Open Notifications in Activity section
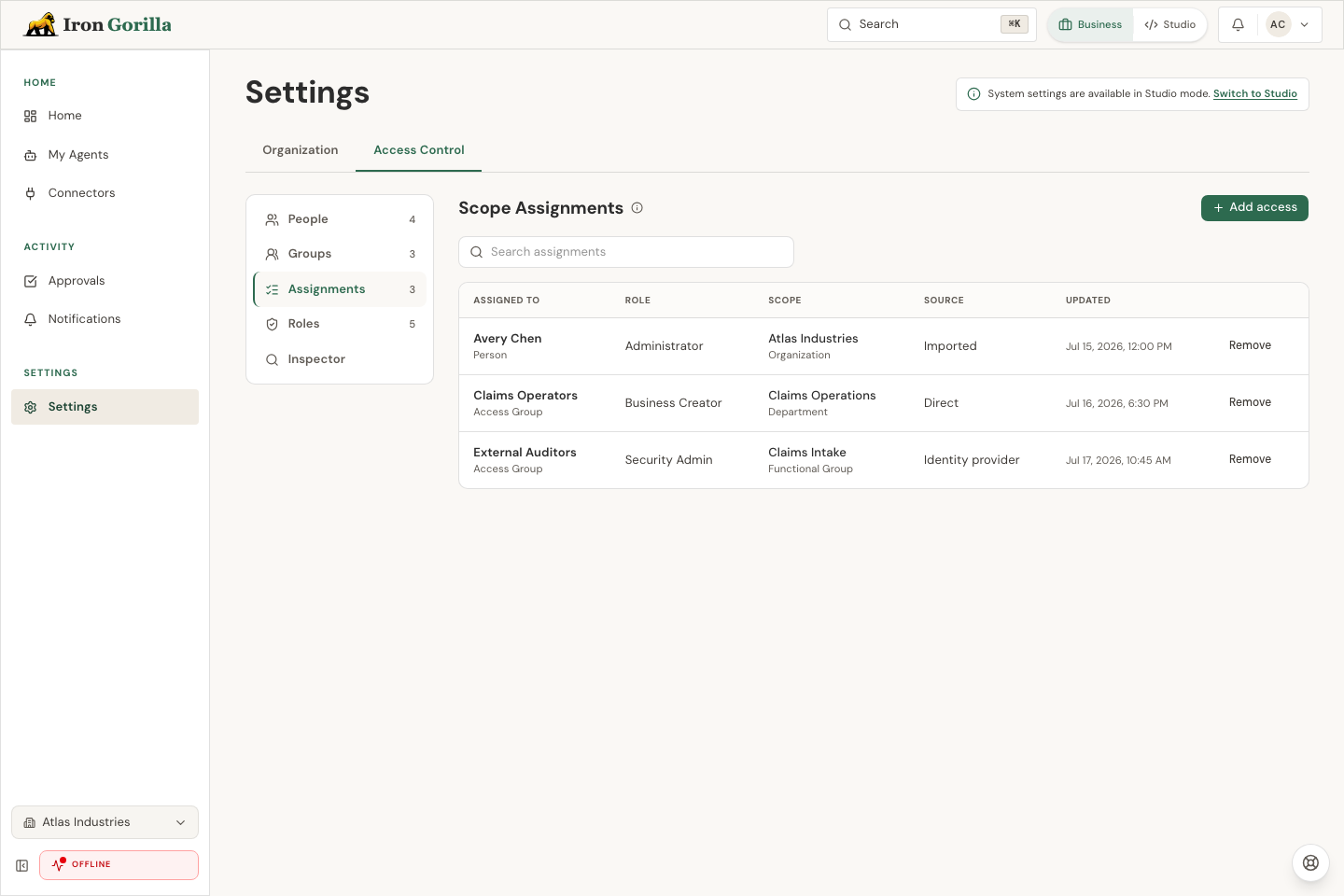The width and height of the screenshot is (1344, 896). tap(105, 319)
